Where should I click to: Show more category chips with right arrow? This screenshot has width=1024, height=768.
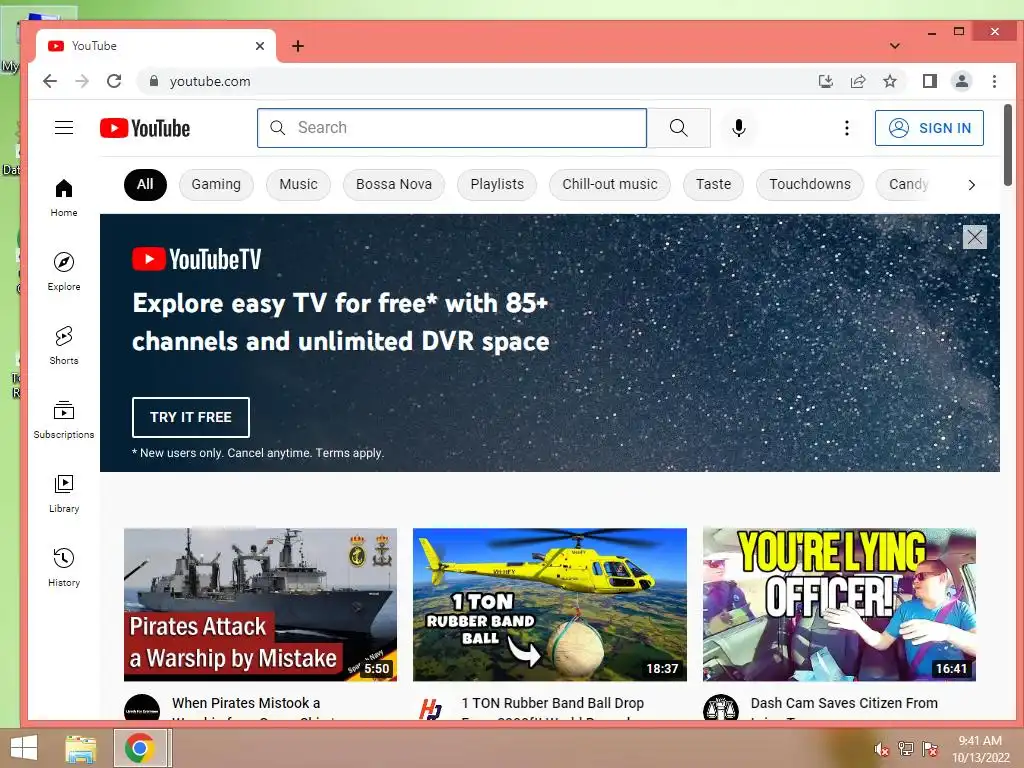point(971,185)
